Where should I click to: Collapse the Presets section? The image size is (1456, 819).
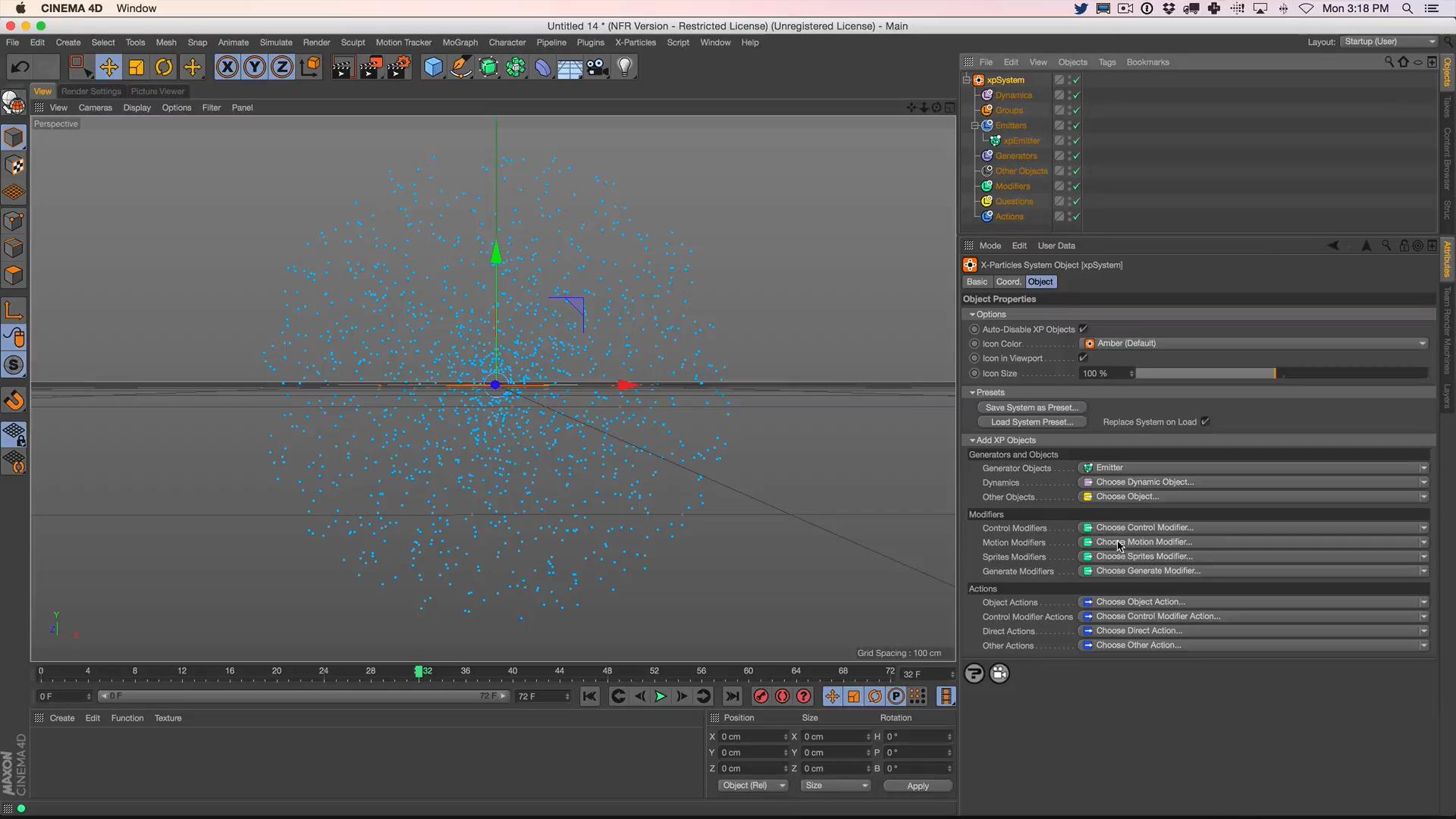(972, 393)
